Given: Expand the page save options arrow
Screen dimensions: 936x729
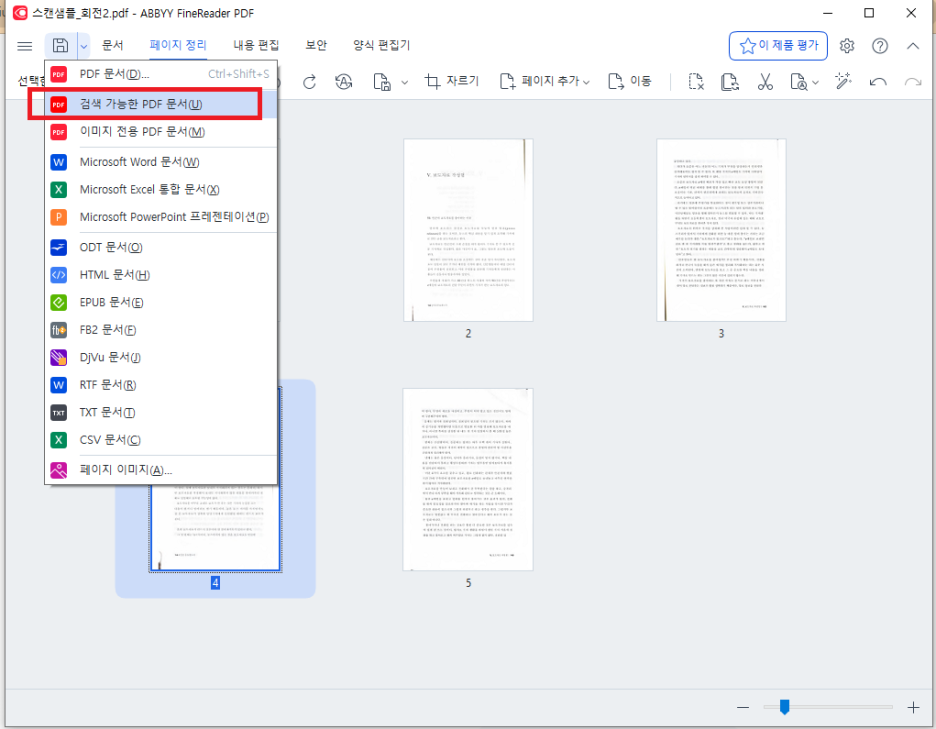Looking at the screenshot, I should 405,82.
